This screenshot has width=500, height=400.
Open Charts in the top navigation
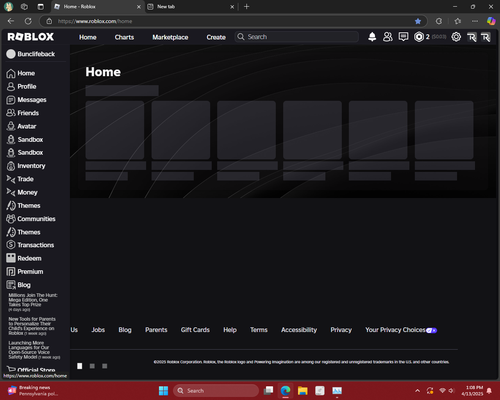pos(124,37)
